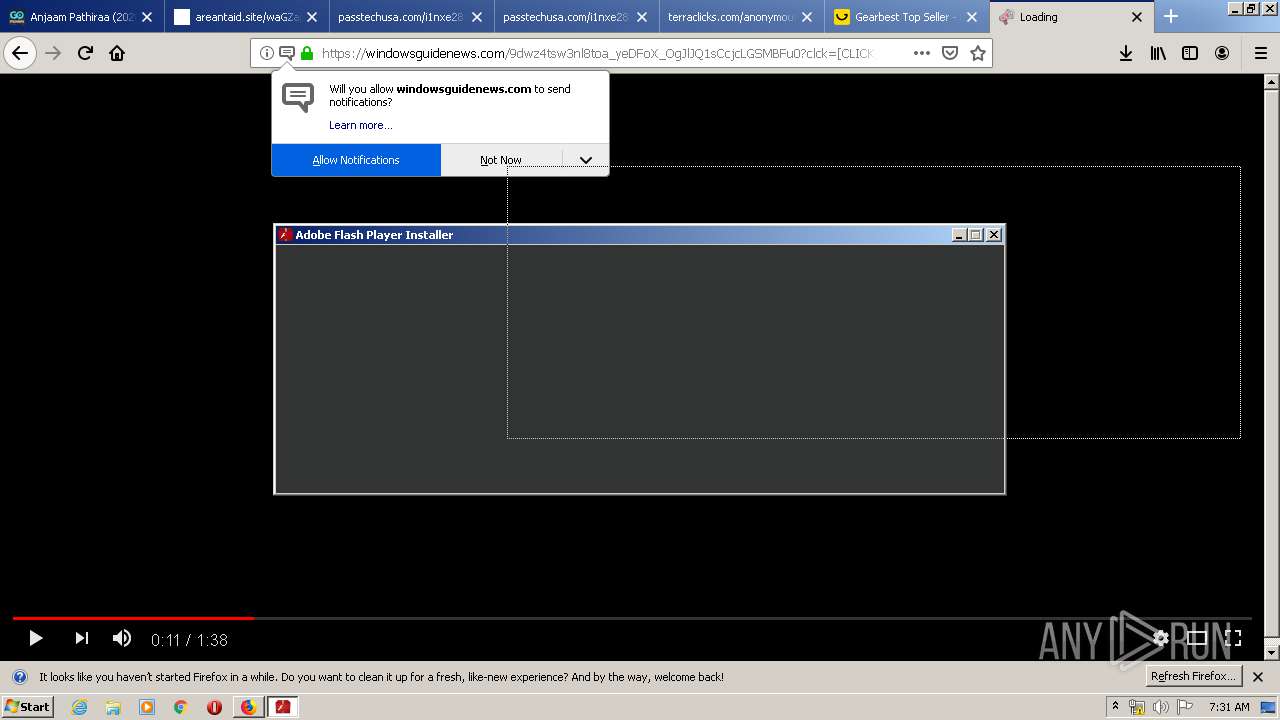The width and height of the screenshot is (1280, 720).
Task: Open a new tab
Action: pyautogui.click(x=1171, y=16)
